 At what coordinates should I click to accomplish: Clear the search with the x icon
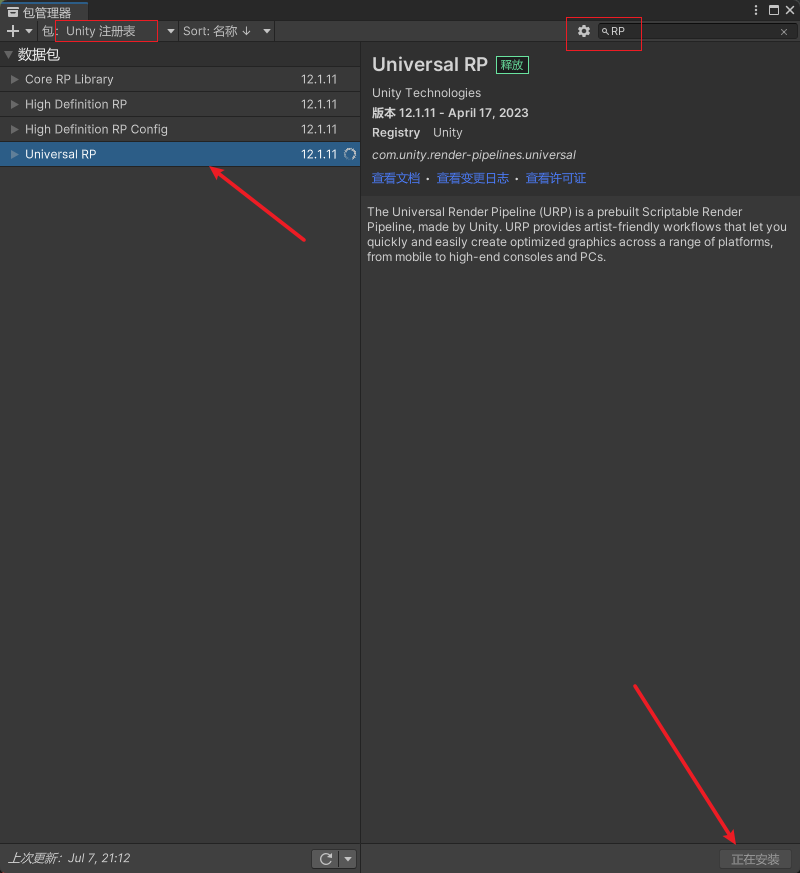coord(784,32)
